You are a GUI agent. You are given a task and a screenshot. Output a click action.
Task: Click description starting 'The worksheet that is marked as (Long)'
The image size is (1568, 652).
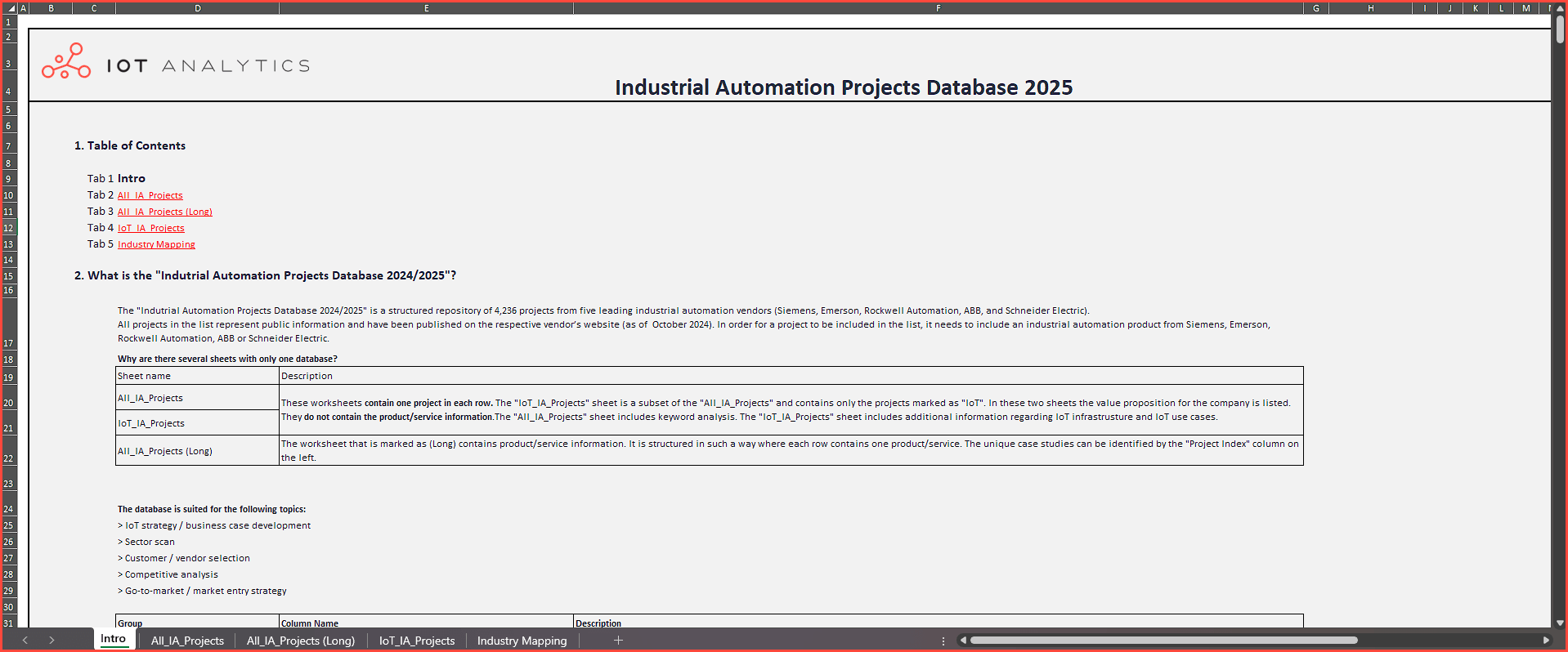[790, 450]
